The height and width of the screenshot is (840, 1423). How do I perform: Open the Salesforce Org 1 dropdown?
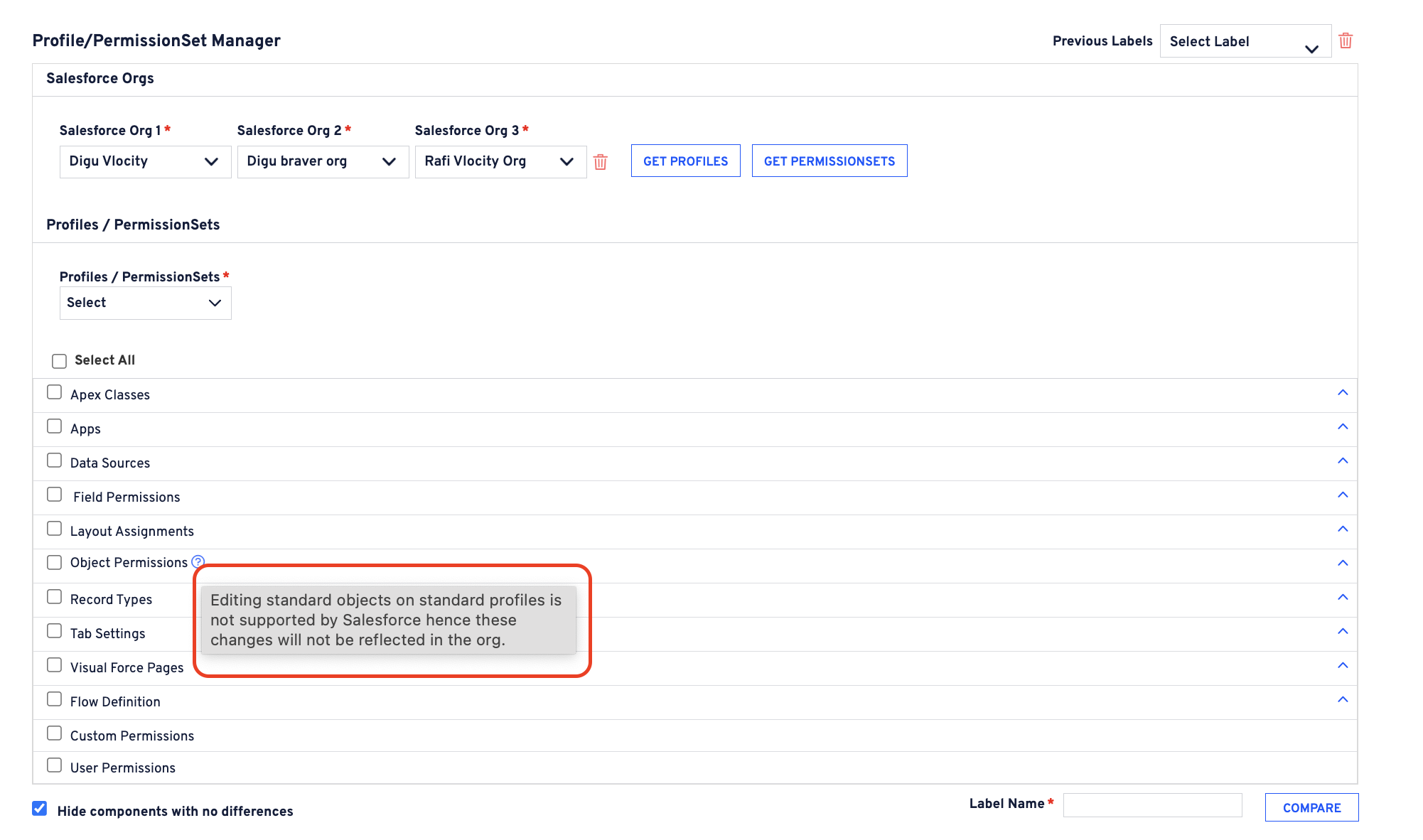coord(145,161)
